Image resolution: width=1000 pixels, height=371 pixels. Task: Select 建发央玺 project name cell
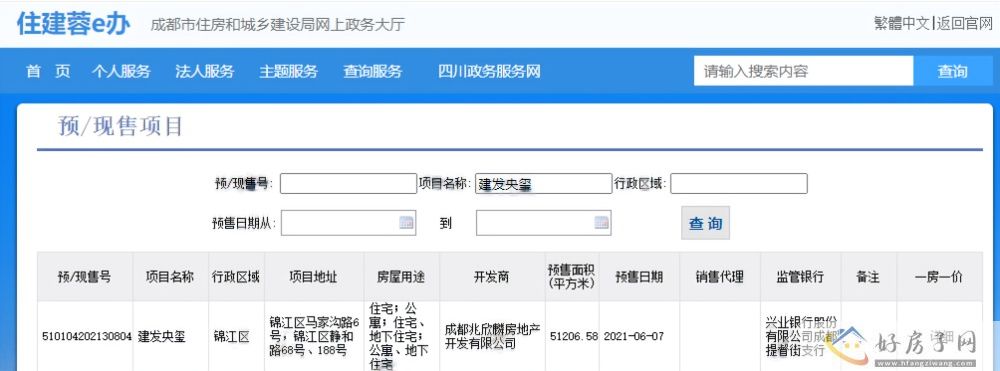(170, 336)
